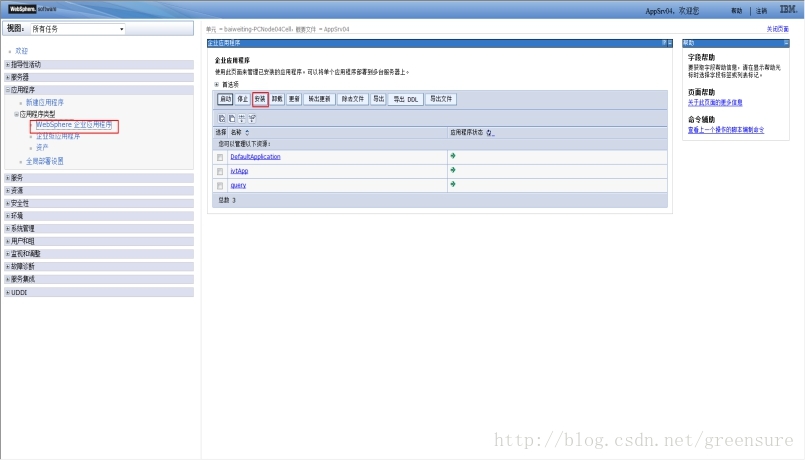This screenshot has height=460, width=805.
Task: Refresh the 应用程序状态 column status icon
Action: pyautogui.click(x=489, y=132)
